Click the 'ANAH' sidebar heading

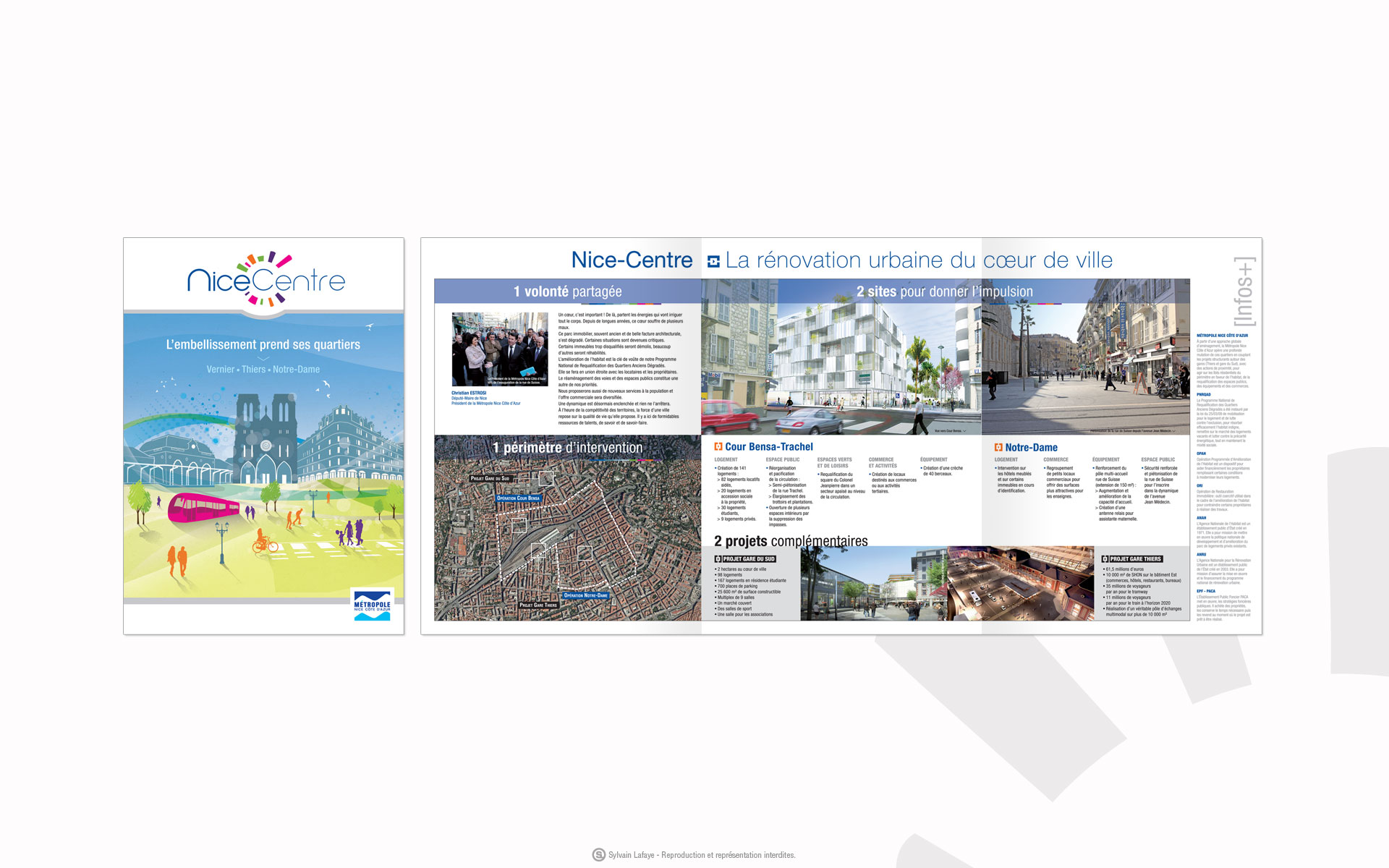[x=1202, y=518]
